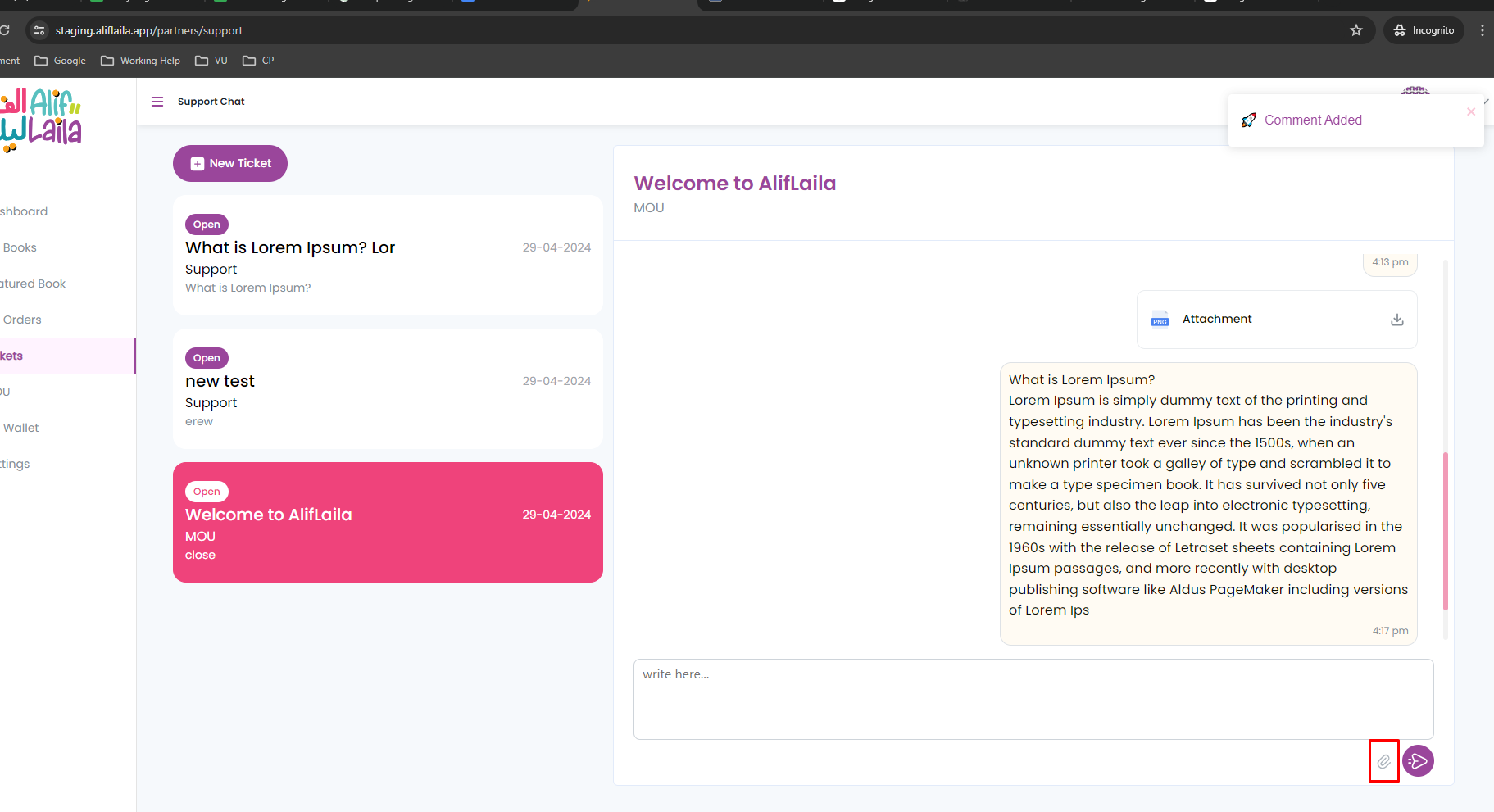The image size is (1494, 812).
Task: Bookmark this page with the star icon
Action: coord(1356,30)
